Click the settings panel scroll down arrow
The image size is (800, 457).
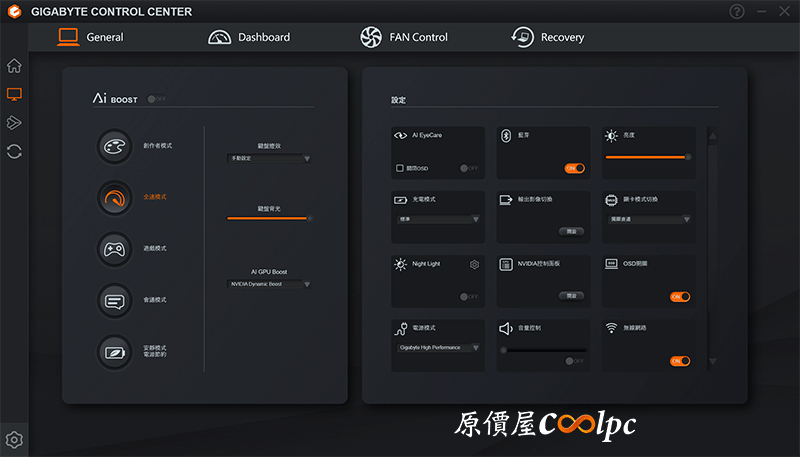tap(713, 361)
